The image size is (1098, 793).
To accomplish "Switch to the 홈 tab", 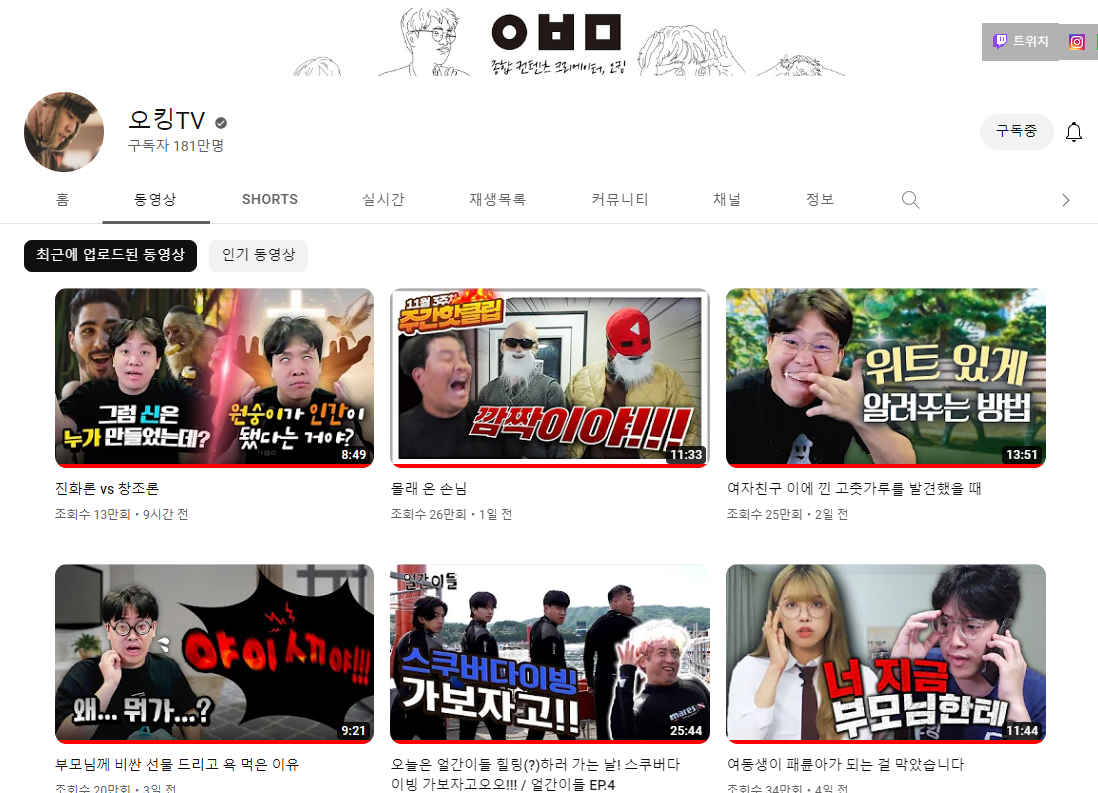I will tap(62, 200).
